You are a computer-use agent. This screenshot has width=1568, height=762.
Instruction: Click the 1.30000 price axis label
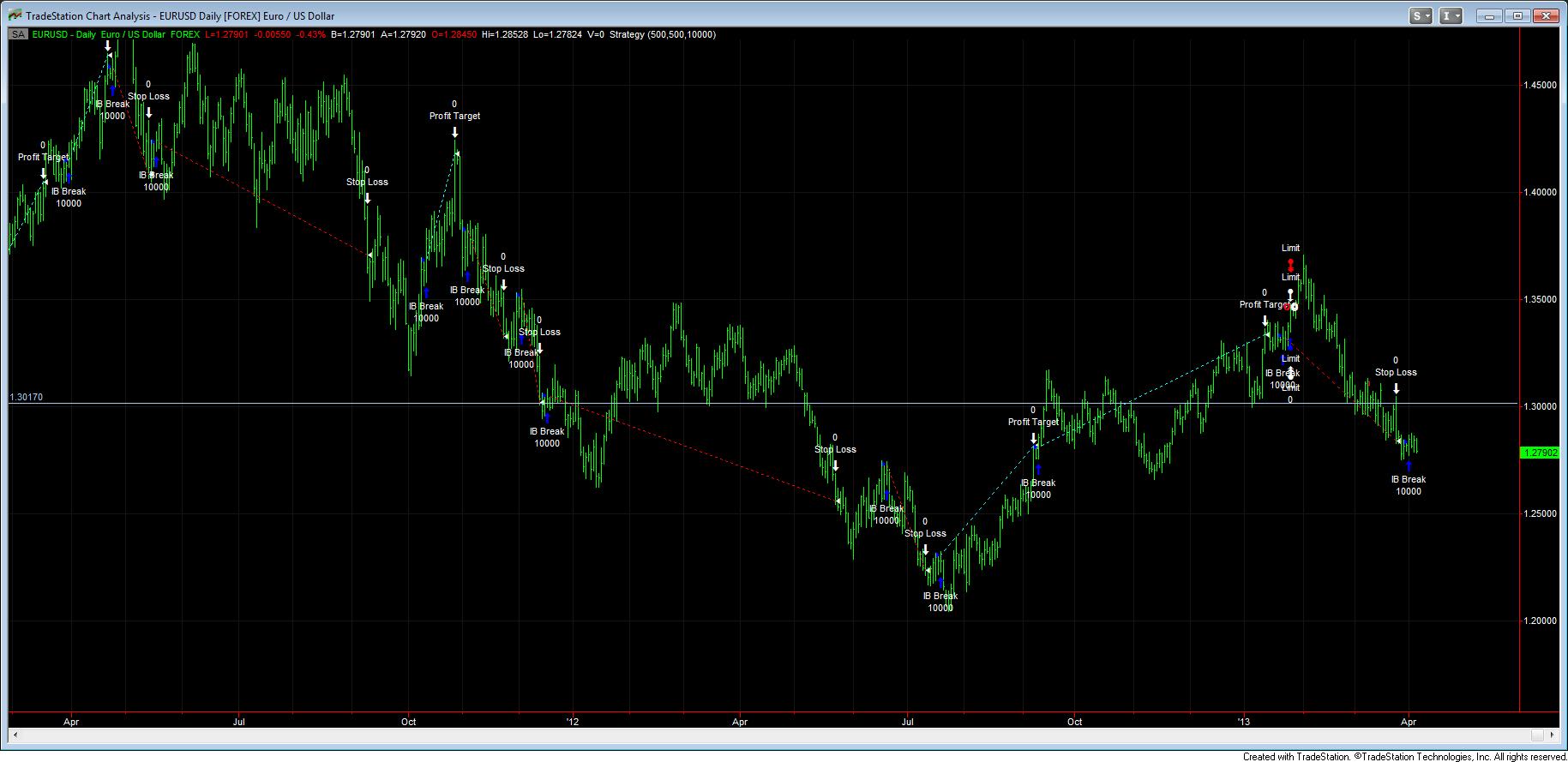[1541, 406]
